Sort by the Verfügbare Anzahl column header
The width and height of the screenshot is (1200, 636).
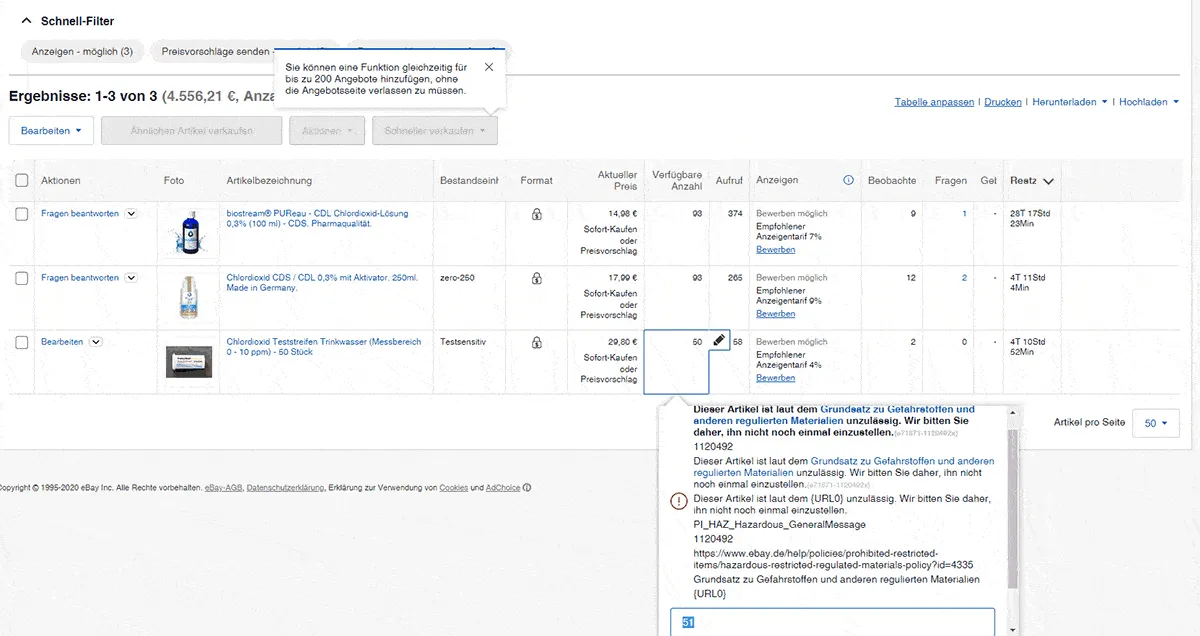tap(677, 181)
